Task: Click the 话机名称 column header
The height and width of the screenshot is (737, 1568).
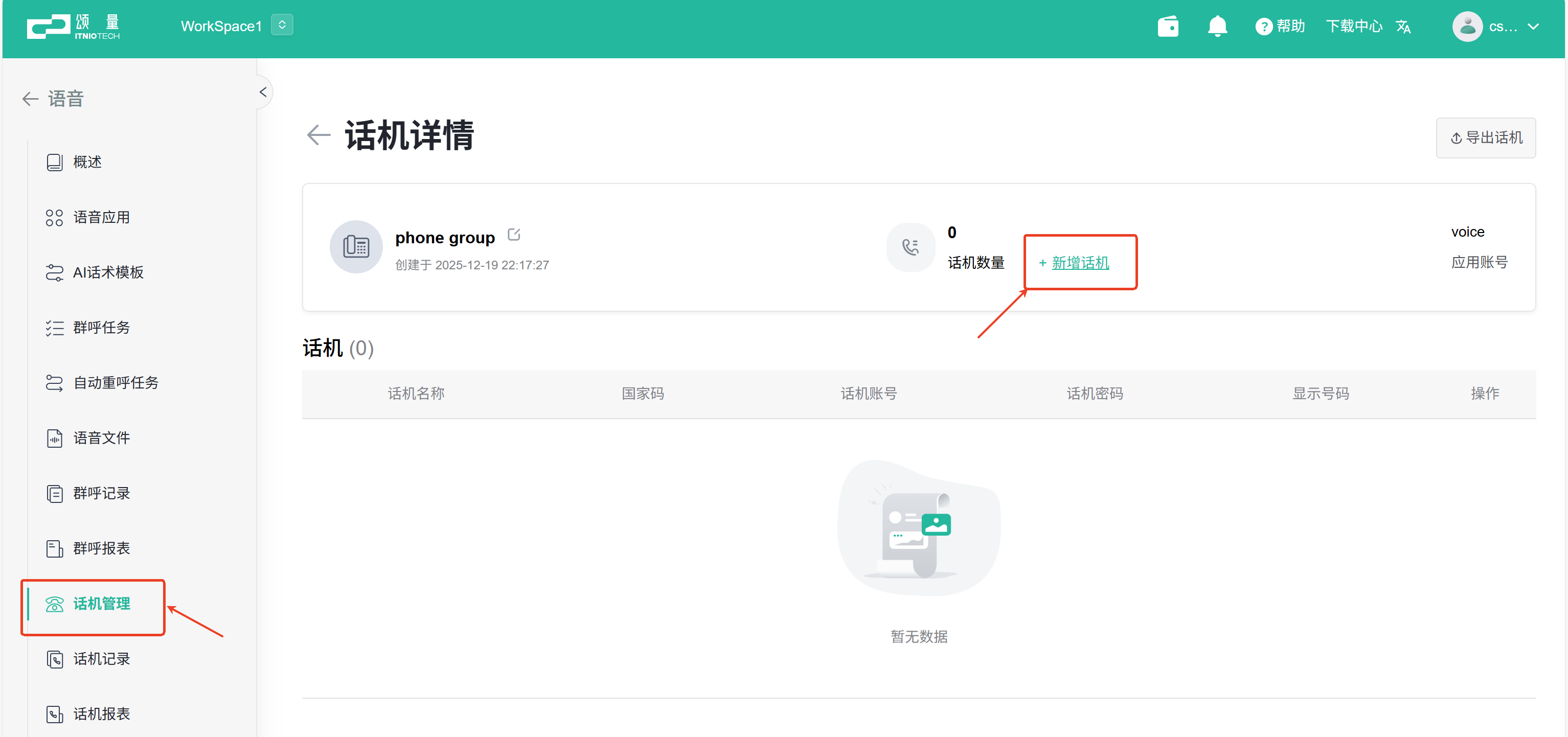Action: click(x=416, y=394)
